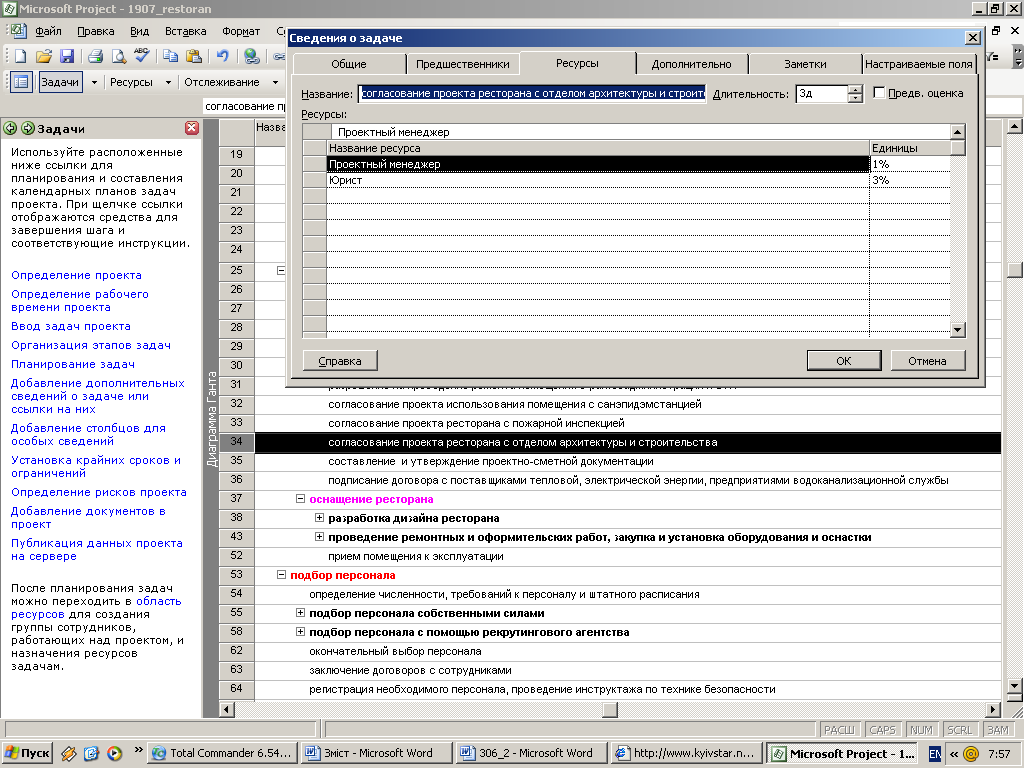Image resolution: width=1024 pixels, height=768 pixels.
Task: Close the Задачи side pane
Action: 192,128
